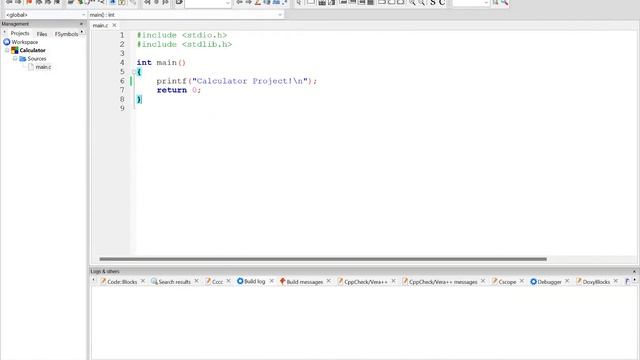This screenshot has height=360, width=640.
Task: Click the bold S toolbar icon
Action: click(433, 3)
